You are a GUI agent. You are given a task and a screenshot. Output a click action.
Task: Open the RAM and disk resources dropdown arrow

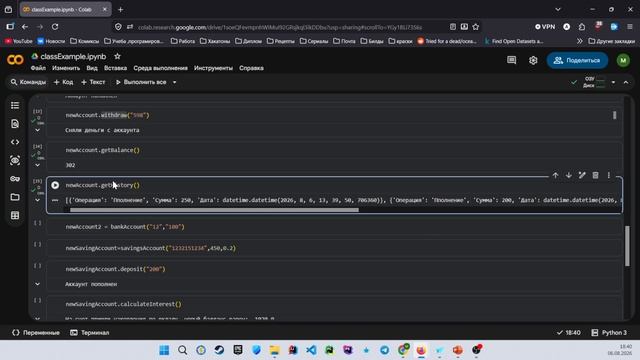613,82
